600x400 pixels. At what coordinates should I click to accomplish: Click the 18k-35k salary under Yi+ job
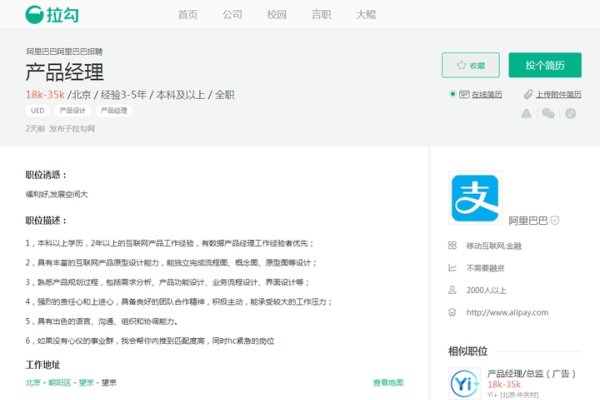[504, 384]
